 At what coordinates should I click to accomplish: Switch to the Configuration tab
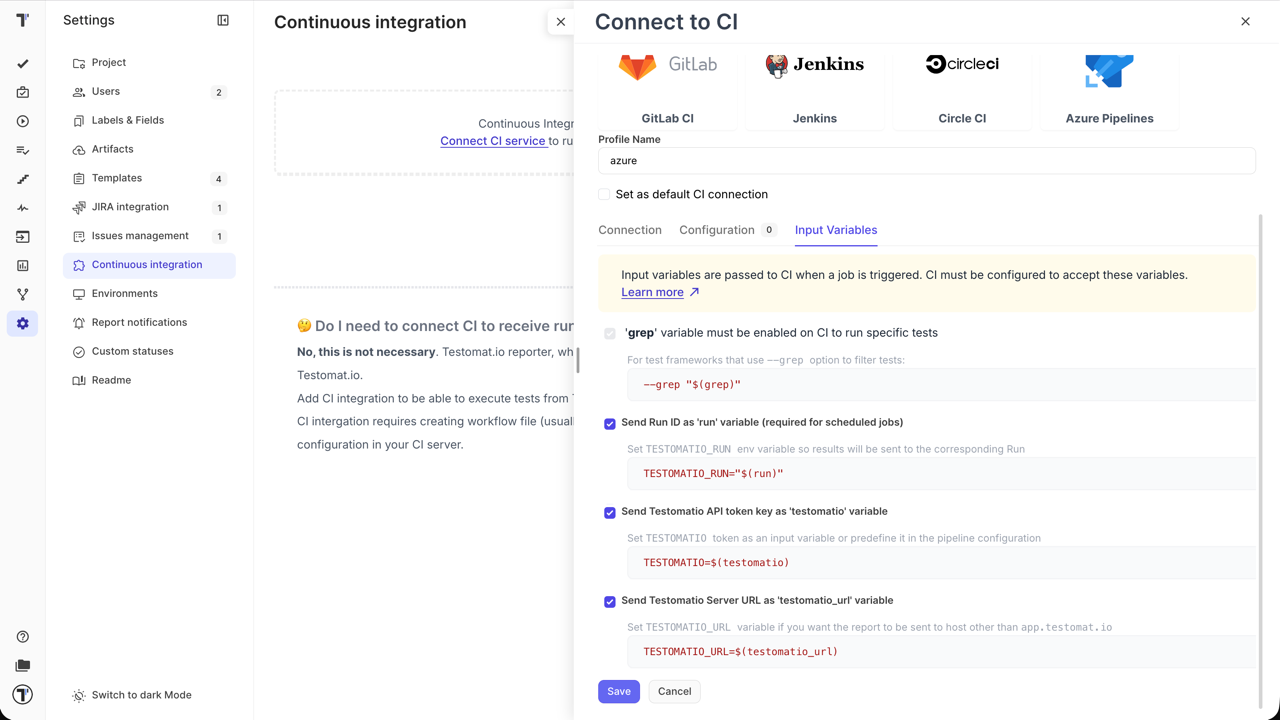tap(717, 230)
